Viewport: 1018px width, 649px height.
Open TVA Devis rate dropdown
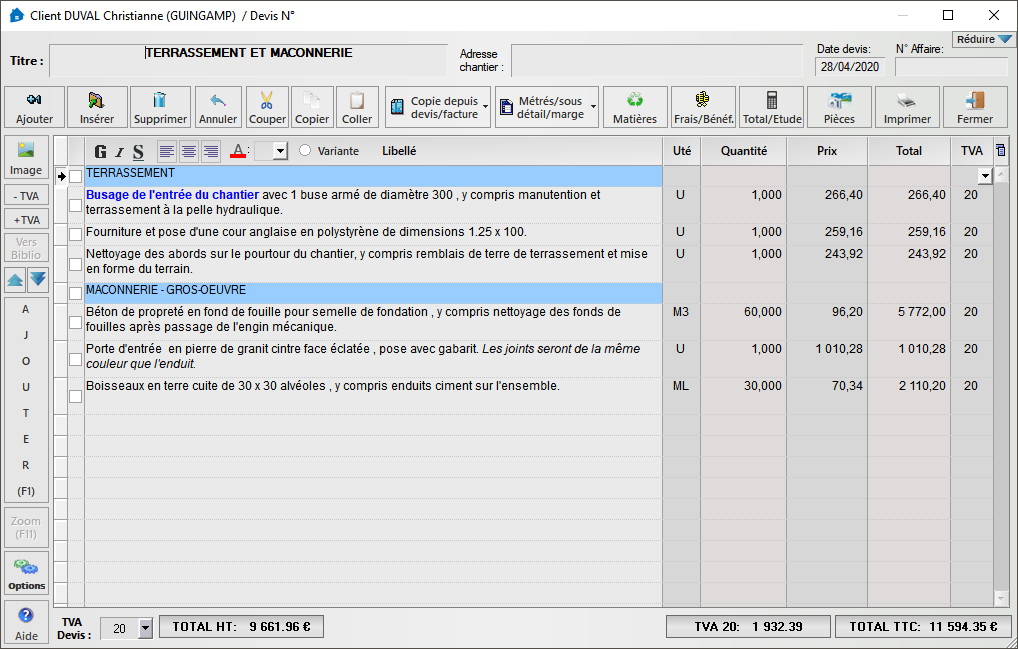pos(145,628)
